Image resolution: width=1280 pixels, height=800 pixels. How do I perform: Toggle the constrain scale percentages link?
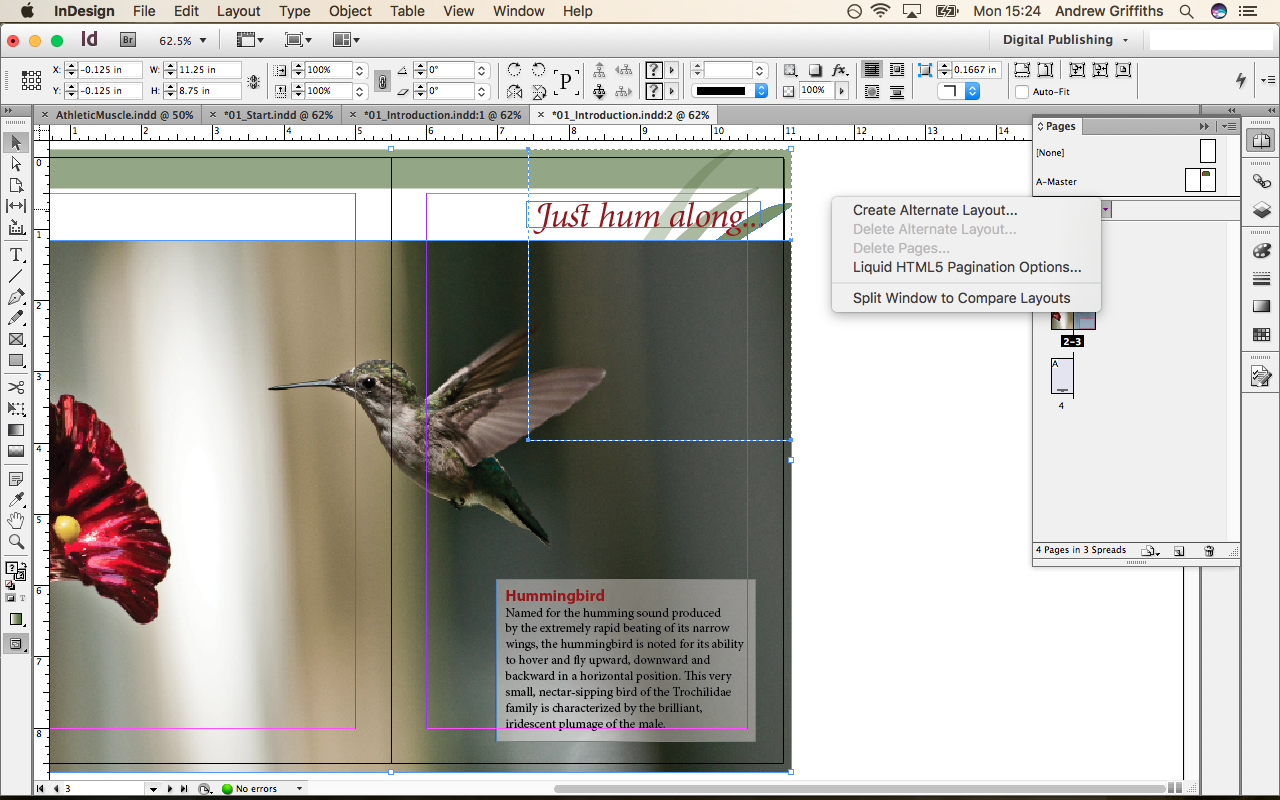click(x=383, y=80)
